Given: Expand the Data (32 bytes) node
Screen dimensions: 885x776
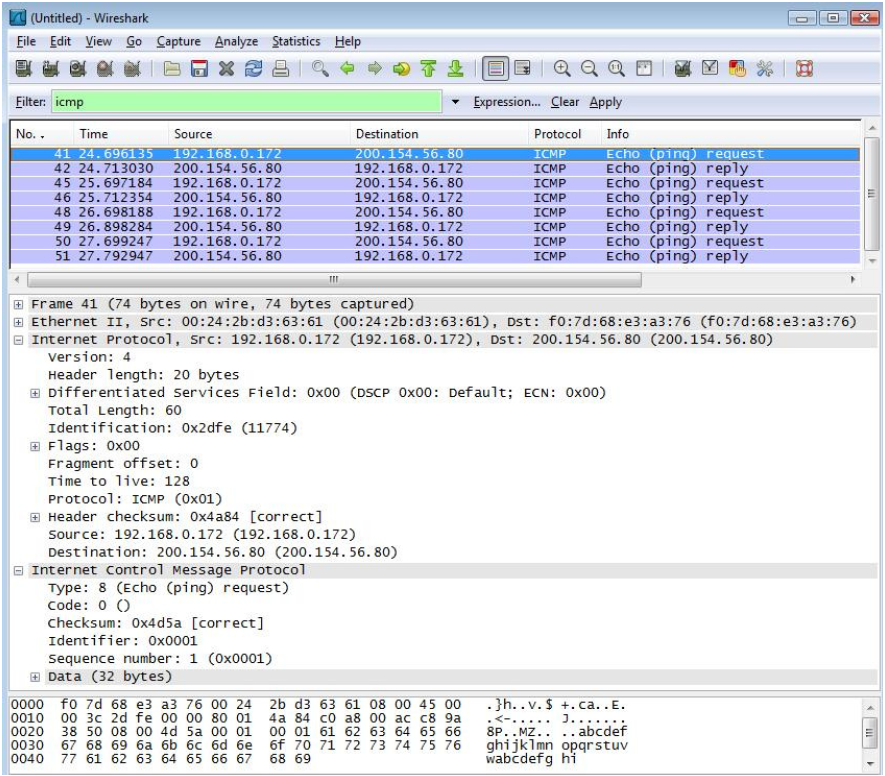Looking at the screenshot, I should [x=37, y=677].
